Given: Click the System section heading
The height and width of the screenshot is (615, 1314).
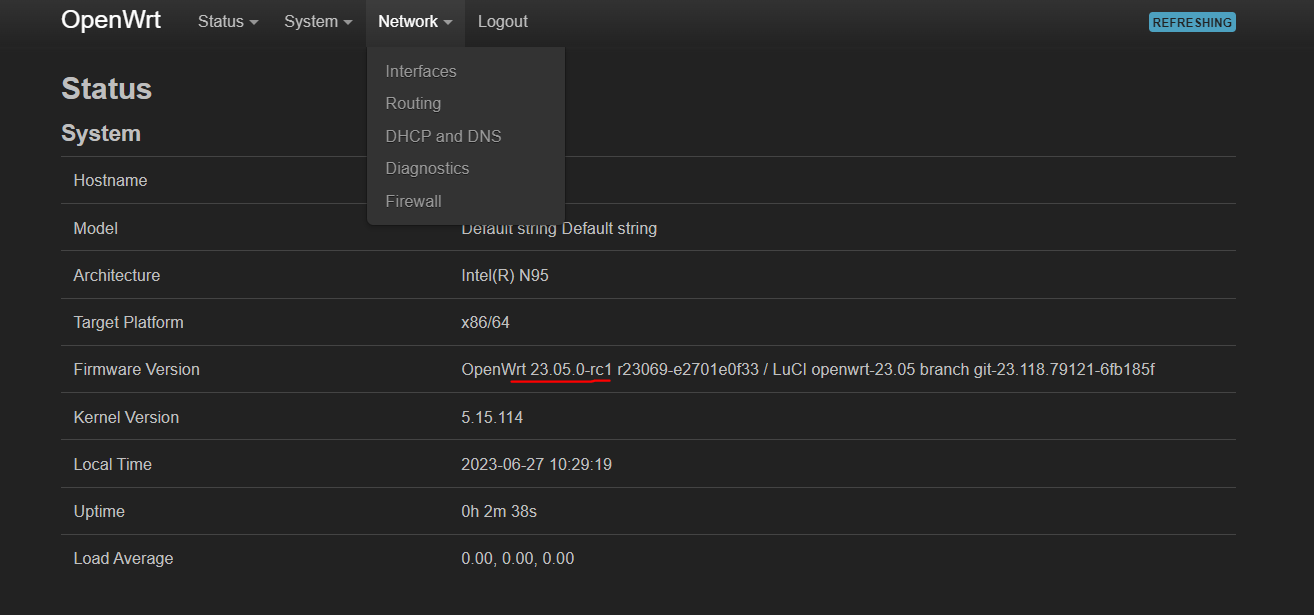Looking at the screenshot, I should tap(101, 134).
